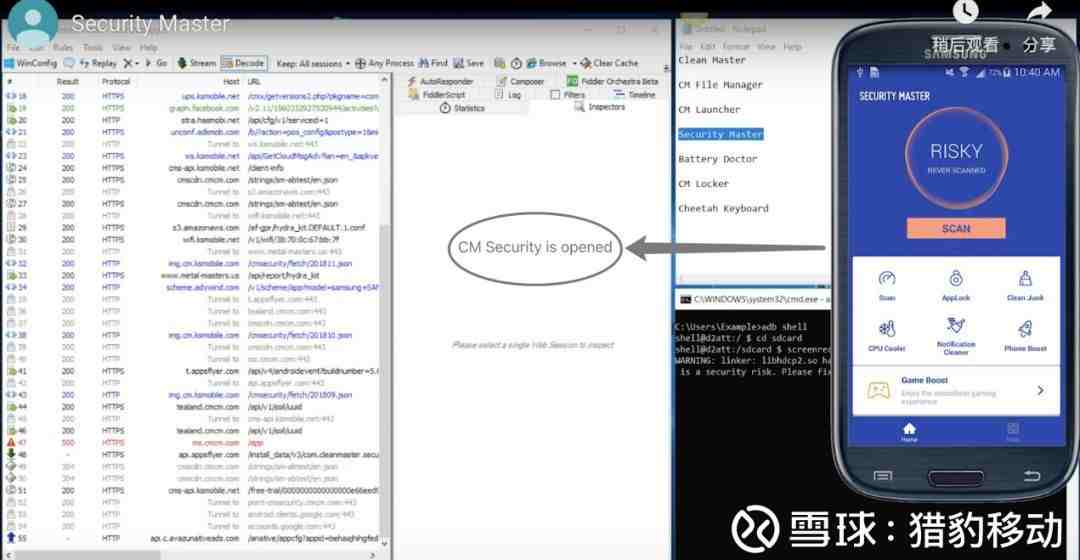1080x560 pixels.
Task: Click the Battery Doctor line in Notepad
Action: (x=717, y=159)
